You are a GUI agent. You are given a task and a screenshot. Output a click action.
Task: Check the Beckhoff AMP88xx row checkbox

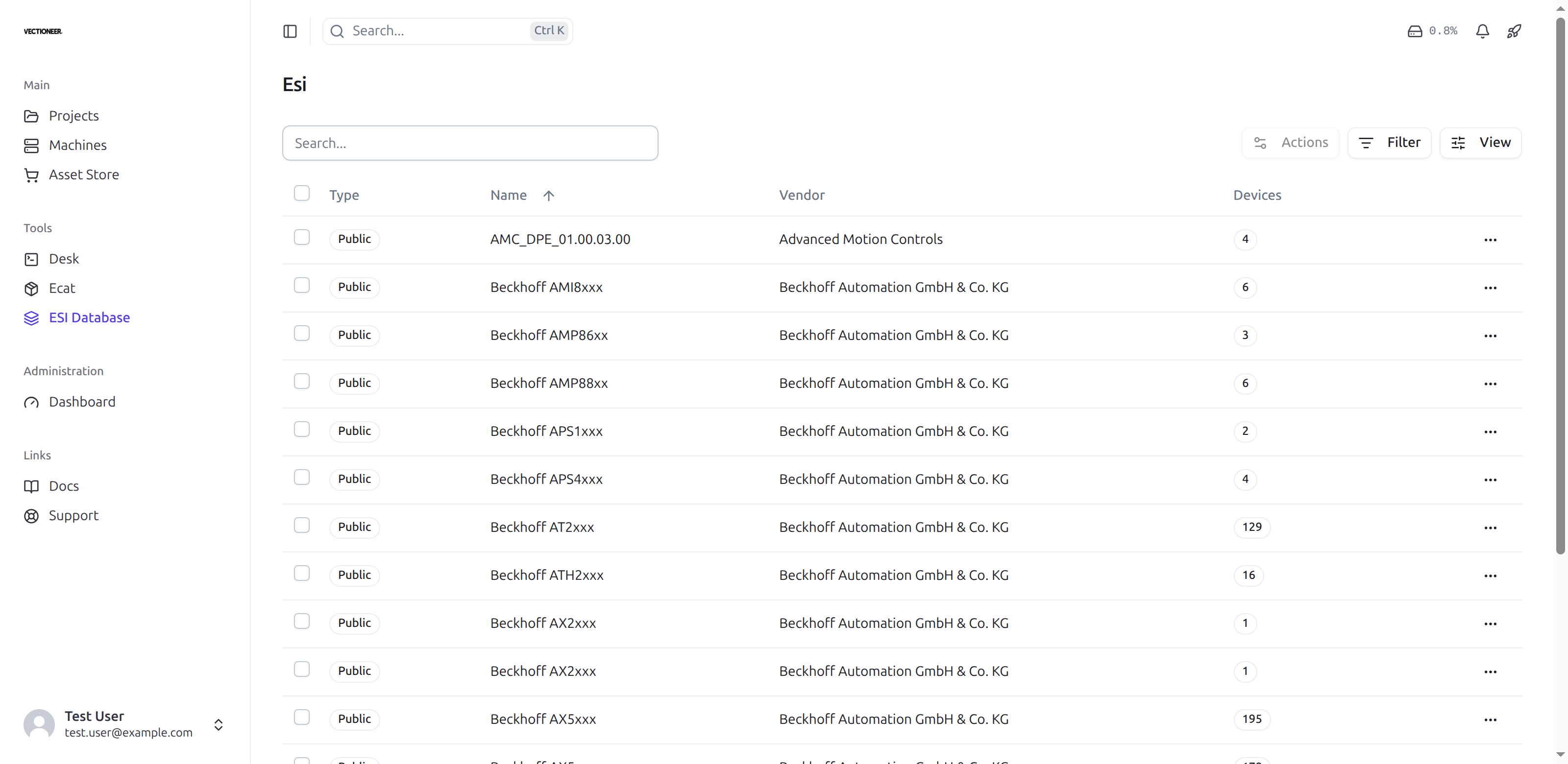[x=302, y=382]
